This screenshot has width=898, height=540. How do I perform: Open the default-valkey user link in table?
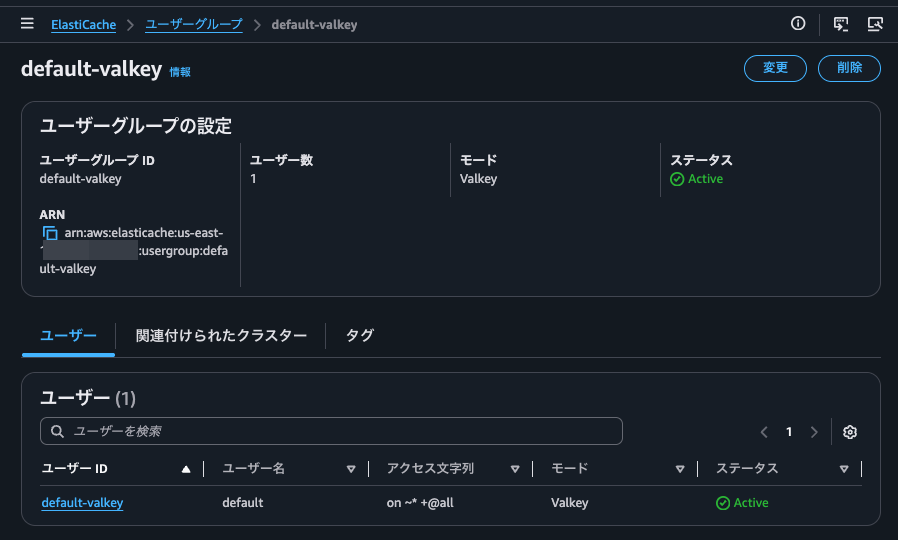[x=82, y=503]
